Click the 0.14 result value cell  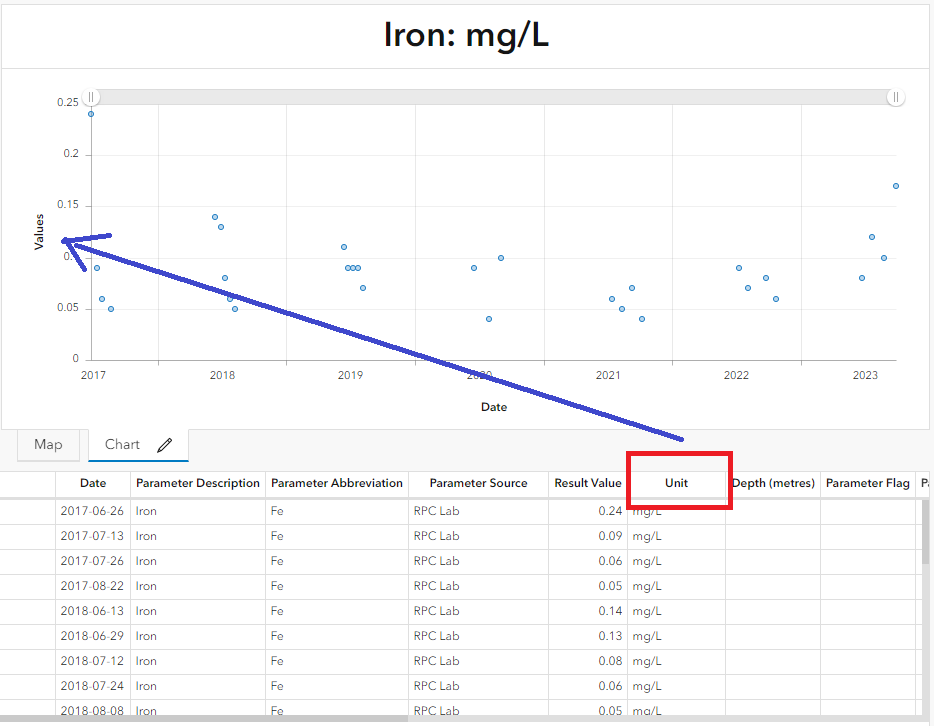pos(588,611)
